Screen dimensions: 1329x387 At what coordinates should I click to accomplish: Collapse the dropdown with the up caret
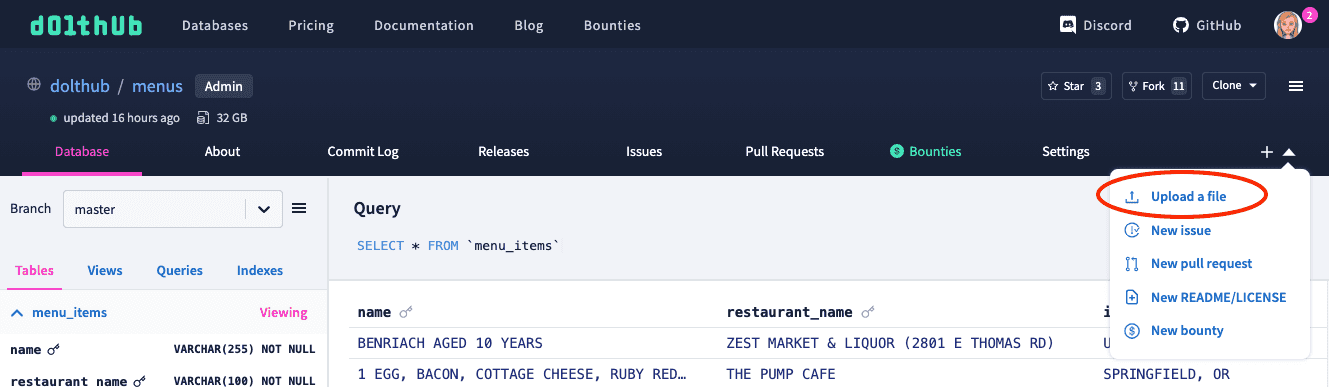tap(1289, 152)
